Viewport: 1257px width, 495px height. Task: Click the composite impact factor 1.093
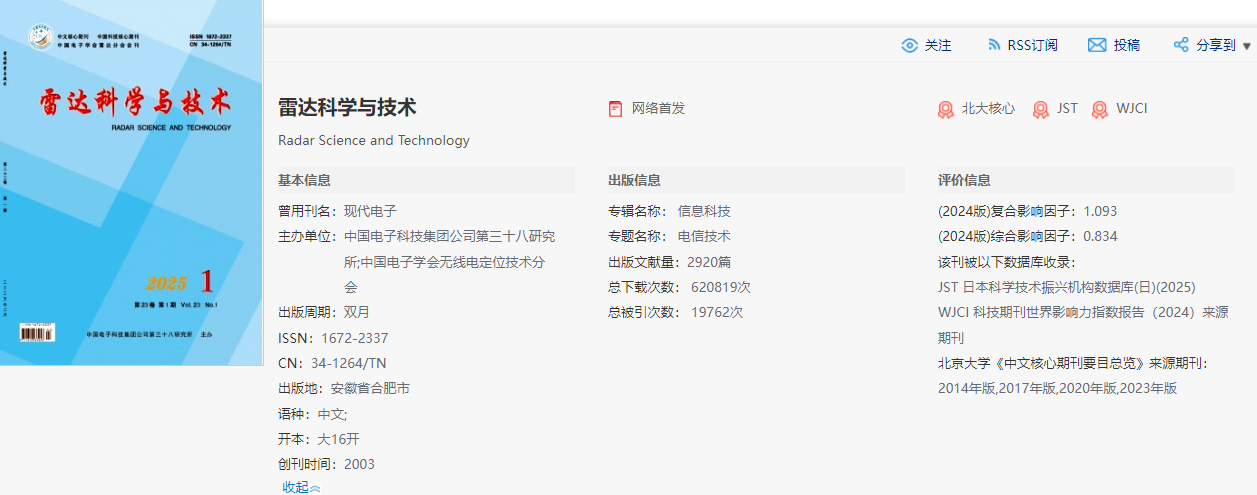tap(1100, 211)
